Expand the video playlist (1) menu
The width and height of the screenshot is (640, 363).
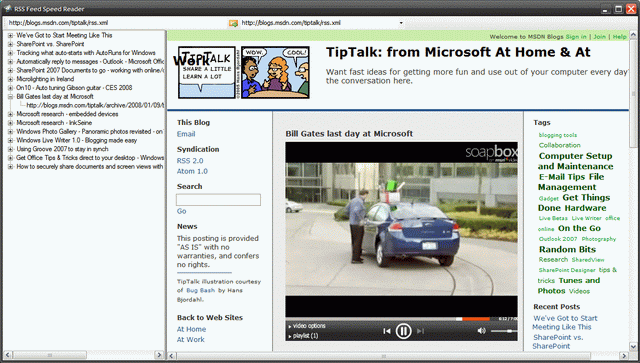click(x=303, y=336)
